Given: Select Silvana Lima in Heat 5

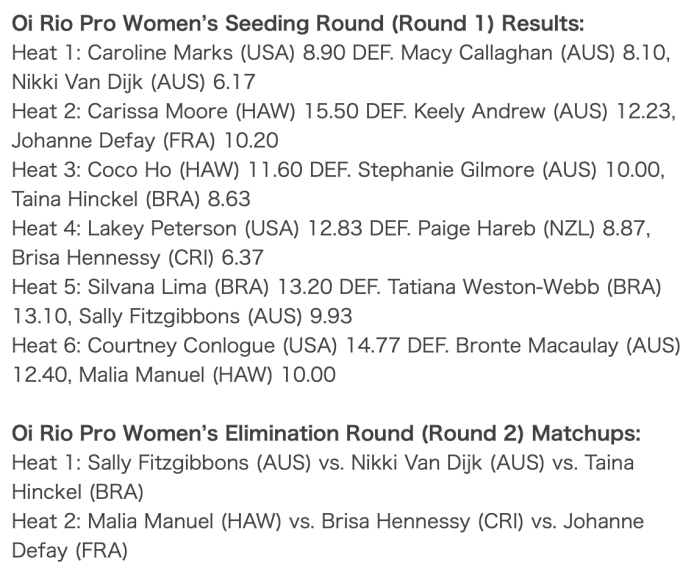Looking at the screenshot, I should point(147,287).
